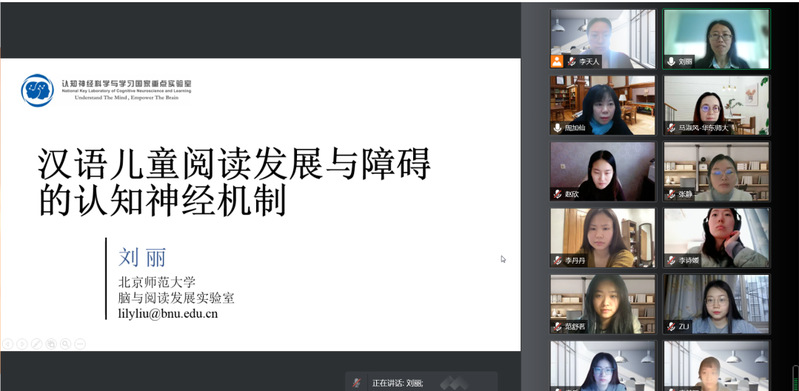Screen dimensions: 799x391
Task: Open the more options ellipsis in slideshow controls
Action: pos(79,344)
